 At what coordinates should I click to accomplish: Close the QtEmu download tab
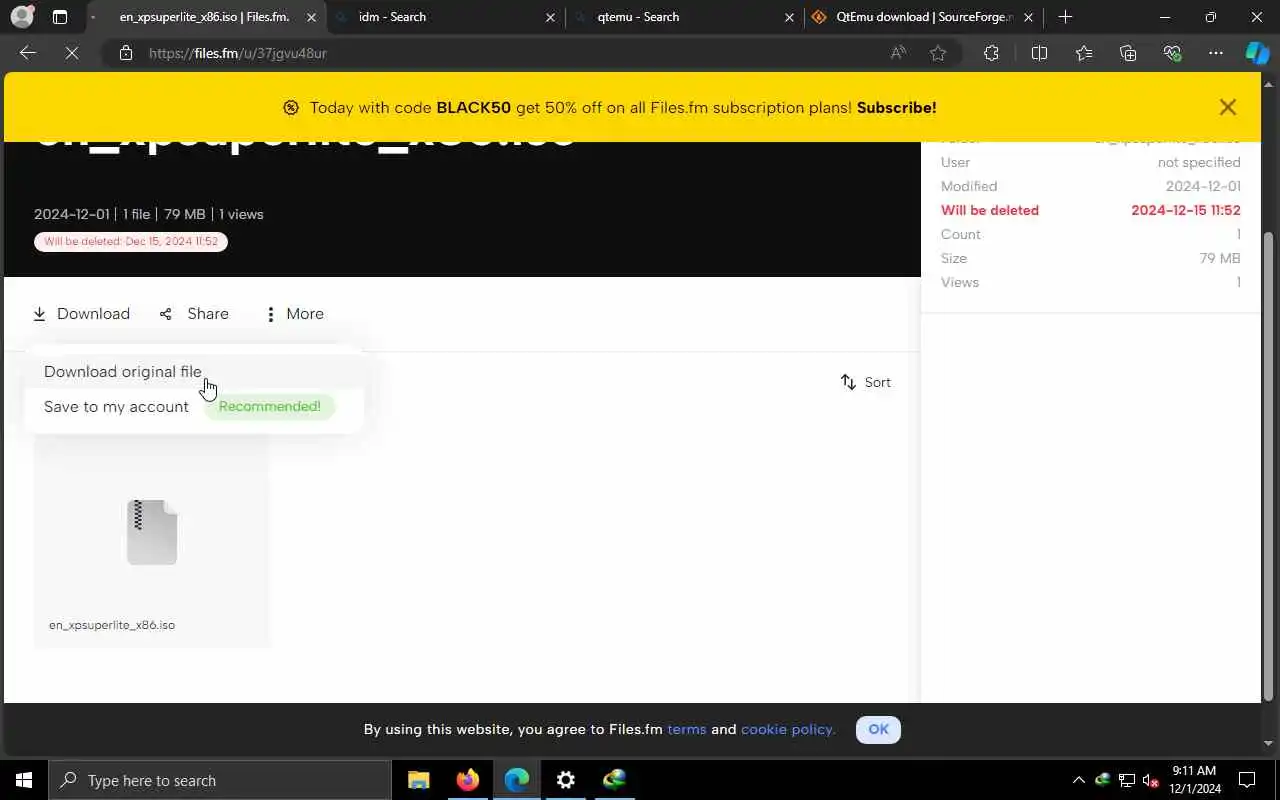[1028, 17]
